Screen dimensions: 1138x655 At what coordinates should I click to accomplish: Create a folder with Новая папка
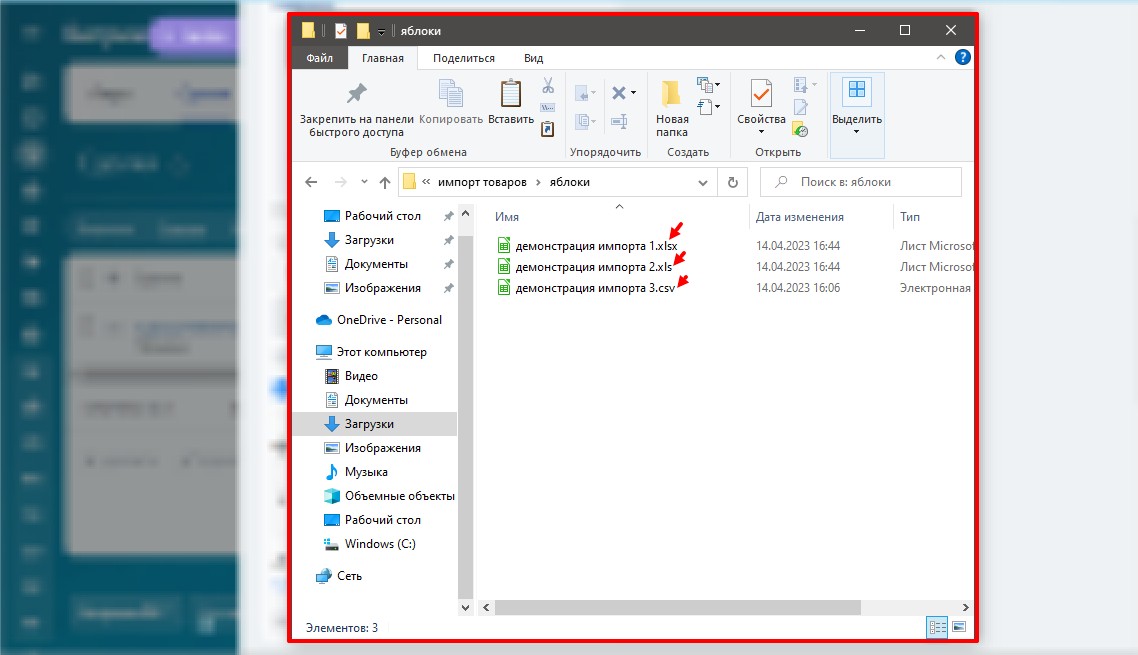coord(672,108)
